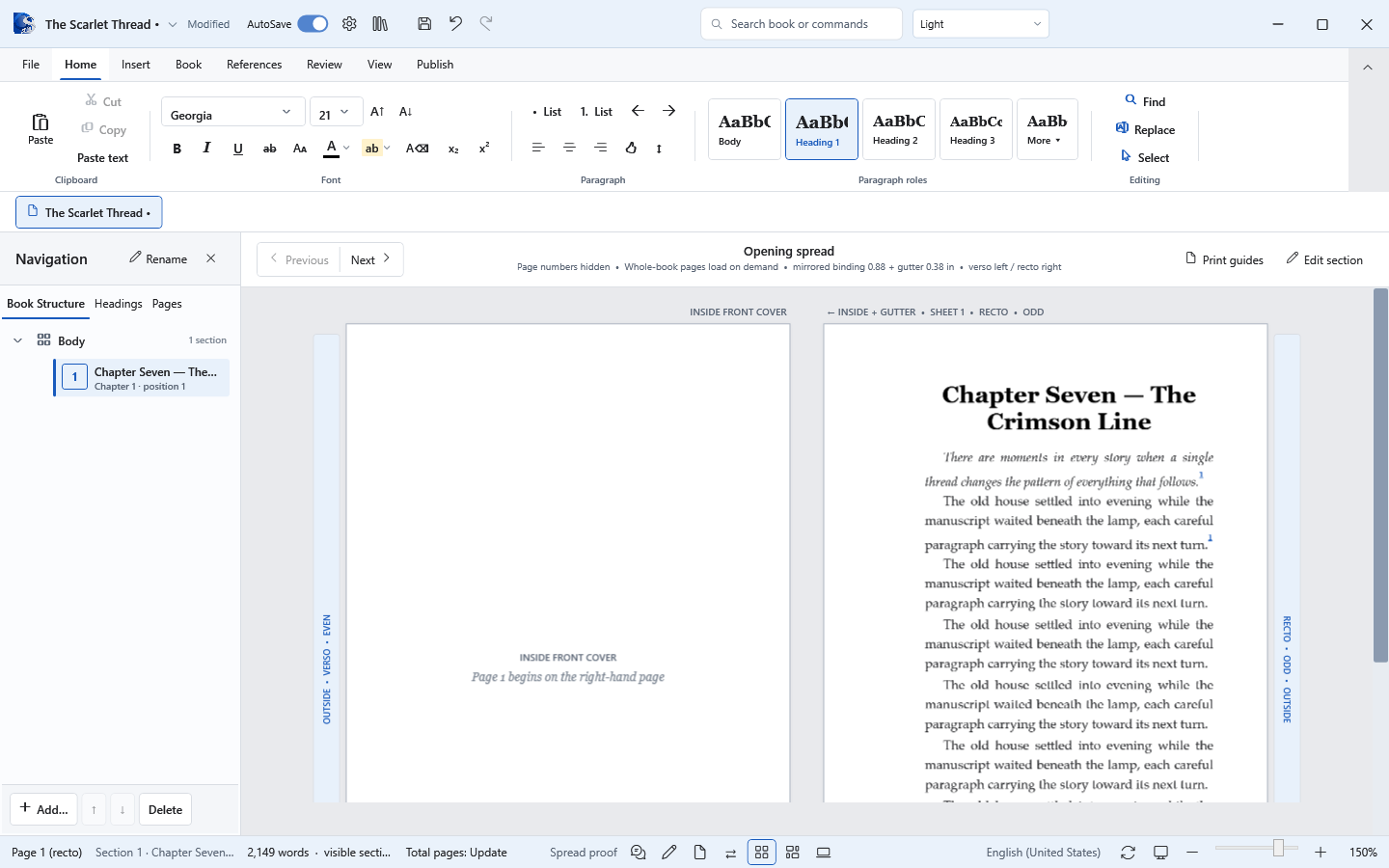Apply the font color A swatch

coord(331,149)
